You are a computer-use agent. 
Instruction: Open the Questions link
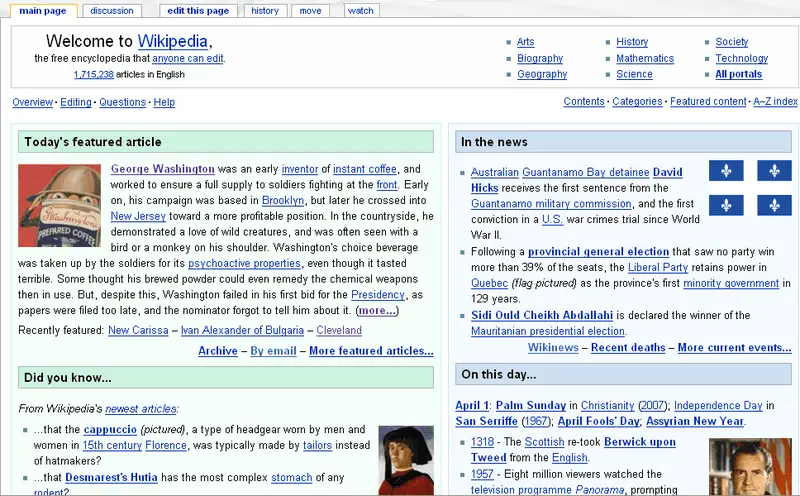pos(122,102)
